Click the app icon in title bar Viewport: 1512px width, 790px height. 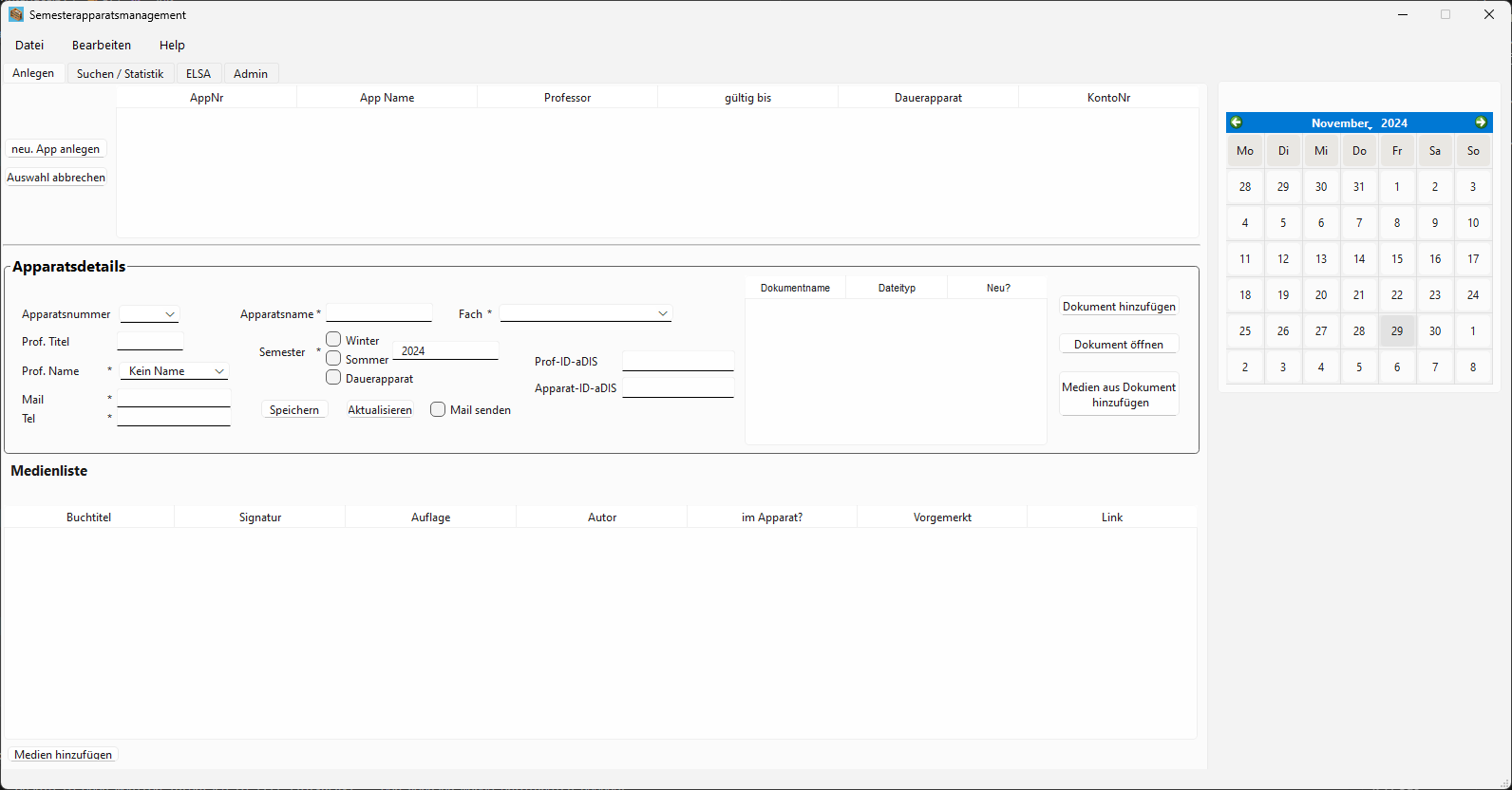pos(16,15)
